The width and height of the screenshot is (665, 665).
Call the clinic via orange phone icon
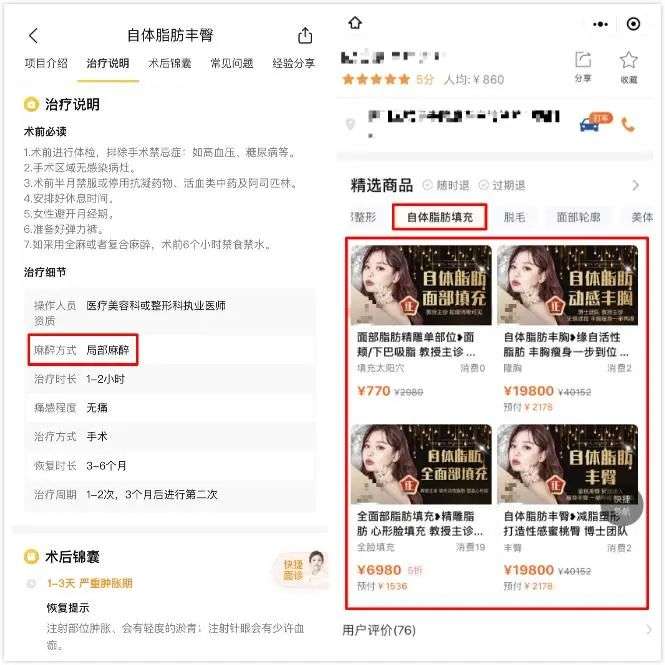coord(628,124)
